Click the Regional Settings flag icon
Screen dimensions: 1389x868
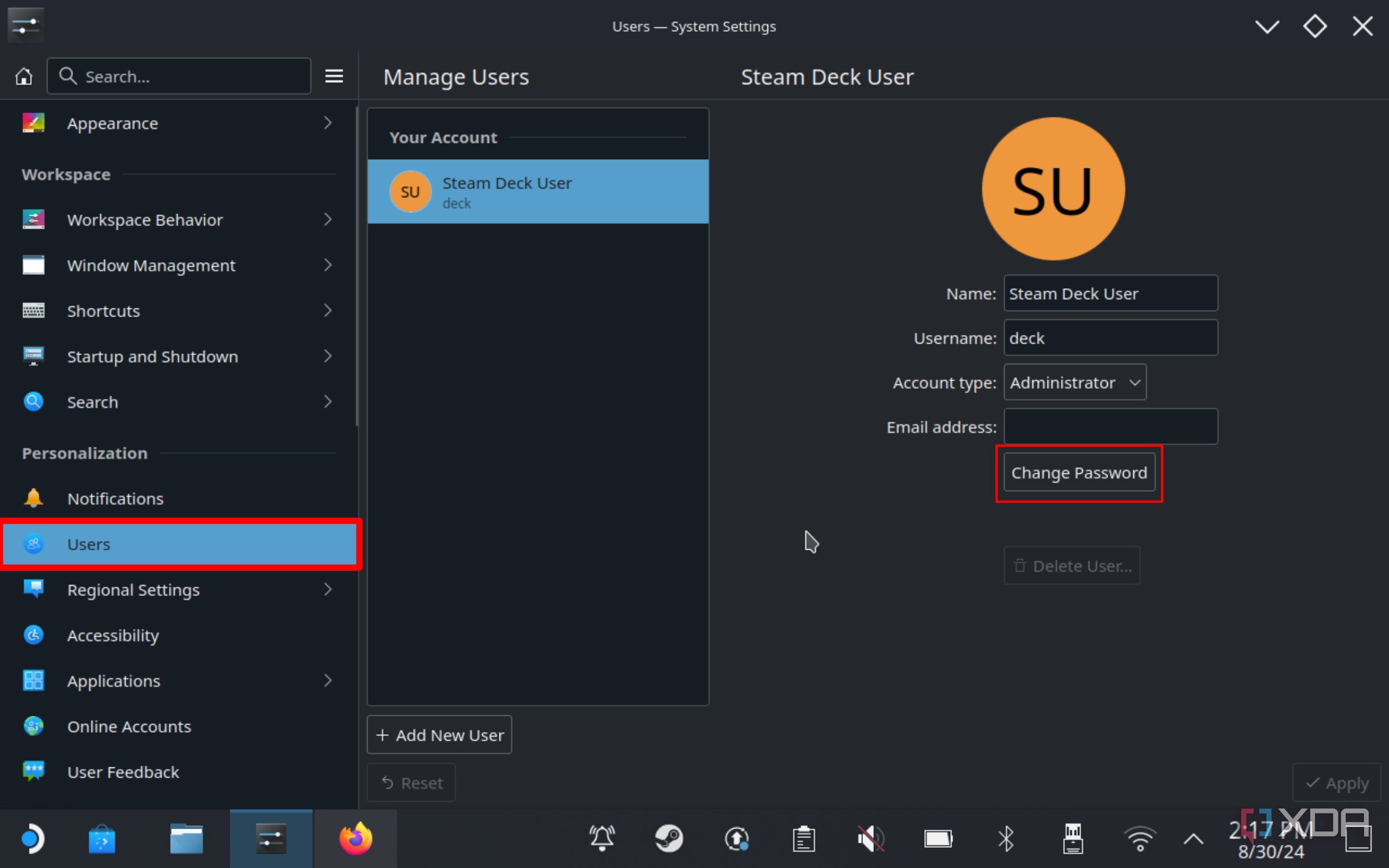pos(34,589)
